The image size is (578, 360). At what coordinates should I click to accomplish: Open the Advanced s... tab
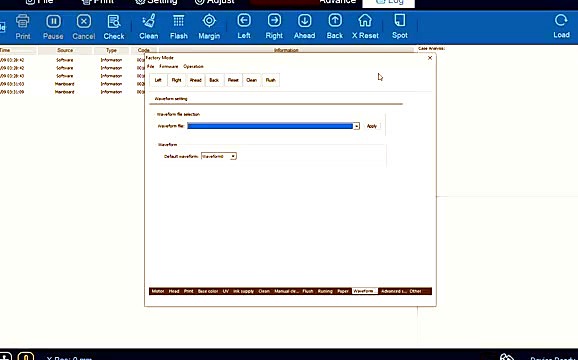click(394, 291)
